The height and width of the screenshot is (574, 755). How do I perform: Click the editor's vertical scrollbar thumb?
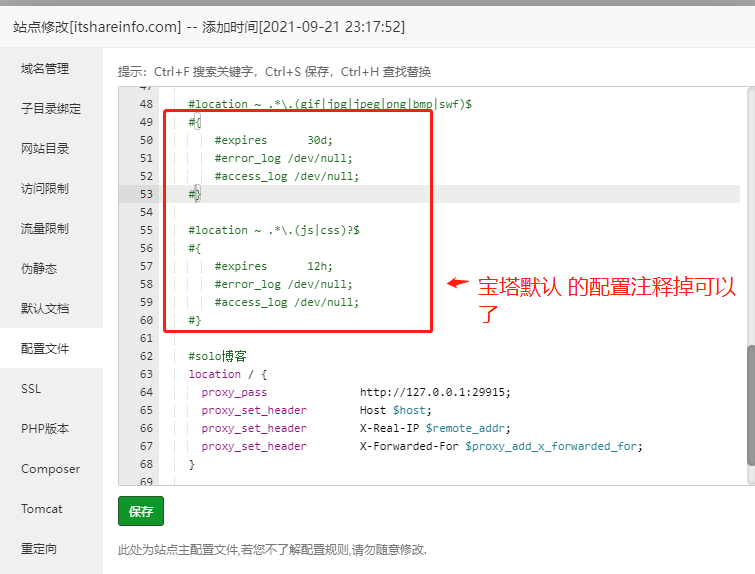tap(749, 405)
